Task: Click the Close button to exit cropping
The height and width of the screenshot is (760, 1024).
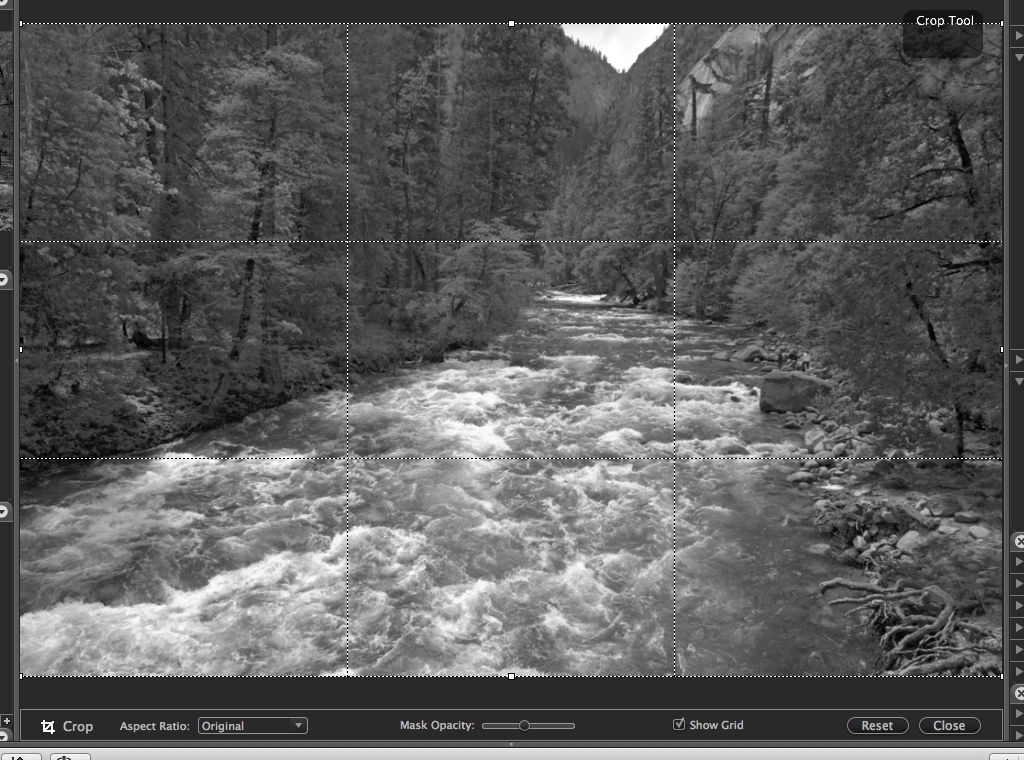Action: tap(949, 726)
